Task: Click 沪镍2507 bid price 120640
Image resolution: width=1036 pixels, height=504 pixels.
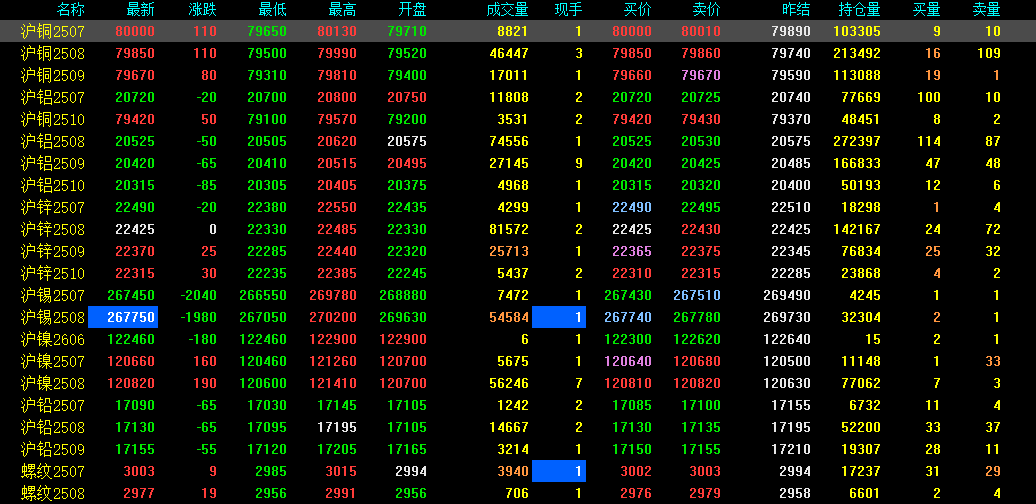Action: pyautogui.click(x=628, y=361)
